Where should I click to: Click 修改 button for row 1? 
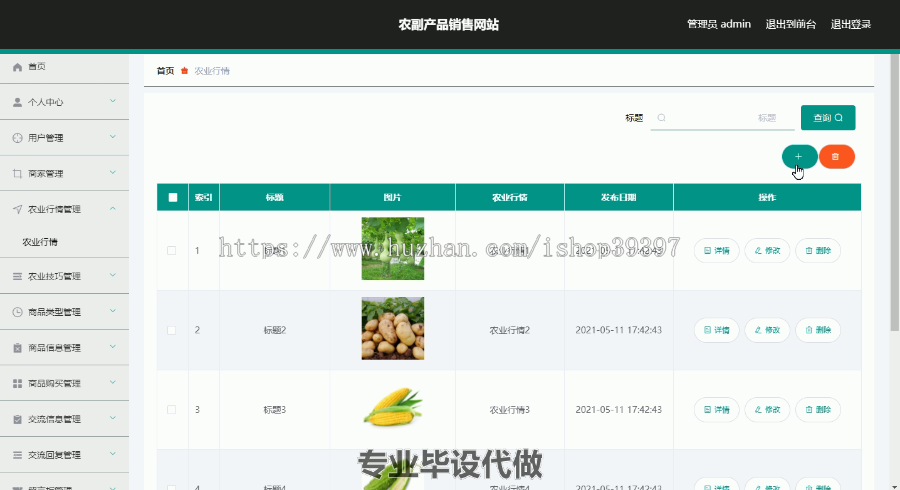767,251
